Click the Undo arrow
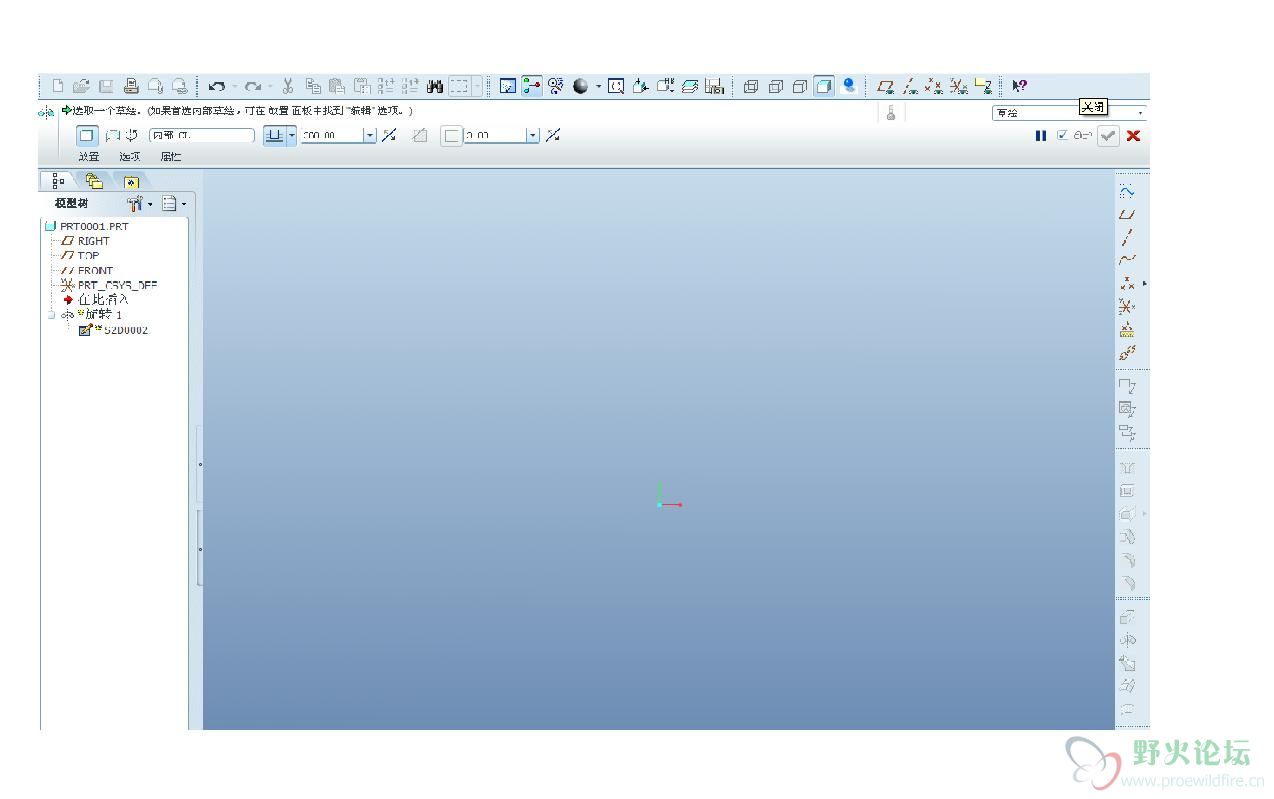The image size is (1274, 799). 216,87
